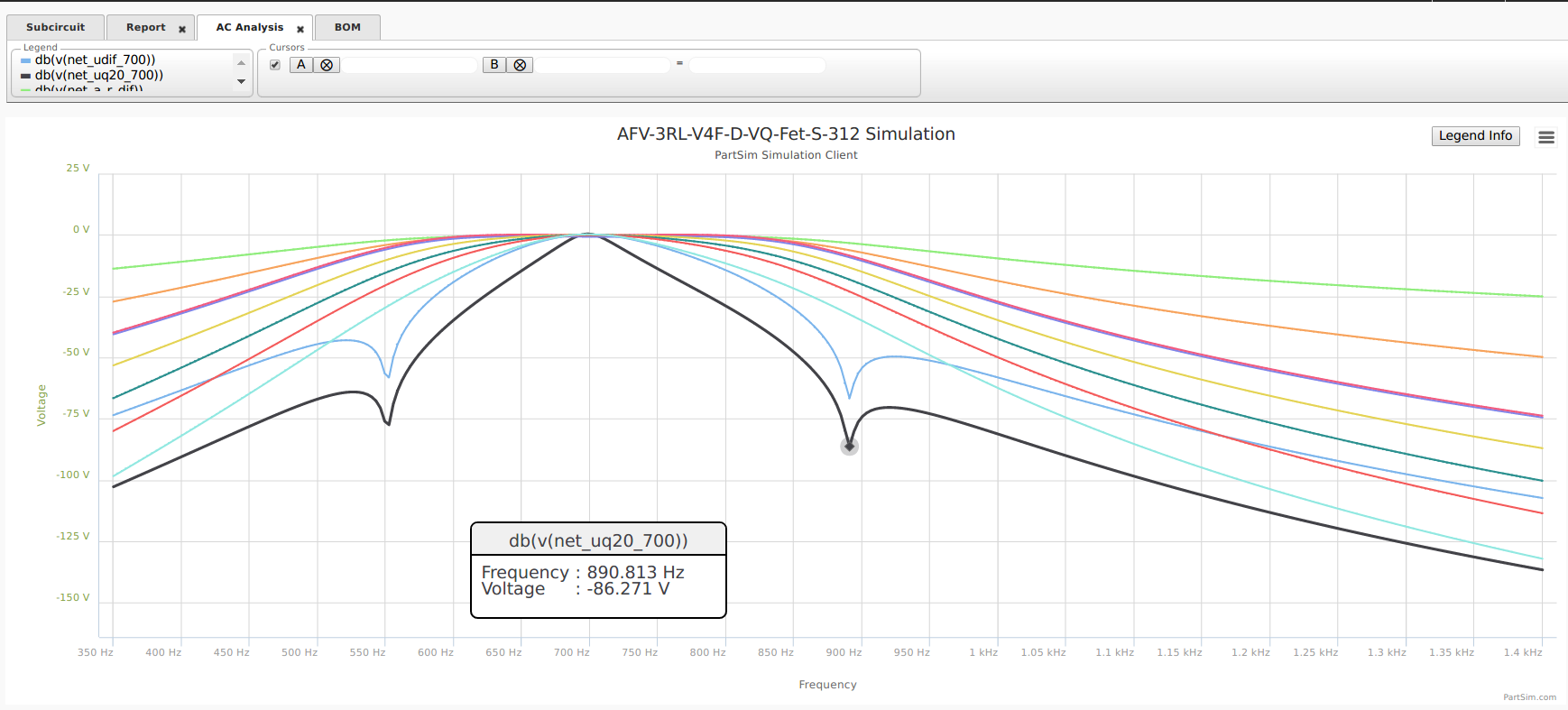The height and width of the screenshot is (710, 1568).
Task: Activate cursor A button
Action: pyautogui.click(x=301, y=65)
